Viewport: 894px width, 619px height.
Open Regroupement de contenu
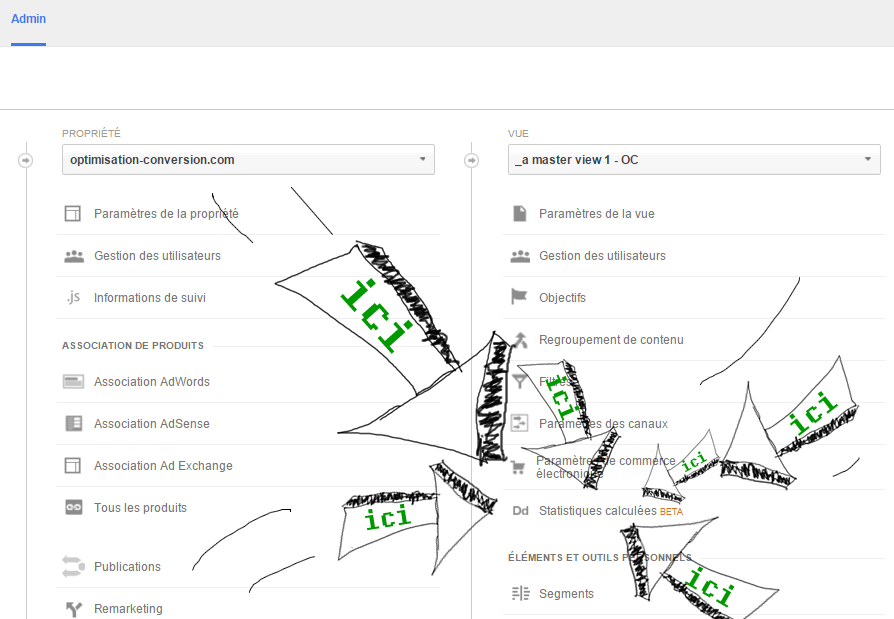(x=611, y=340)
